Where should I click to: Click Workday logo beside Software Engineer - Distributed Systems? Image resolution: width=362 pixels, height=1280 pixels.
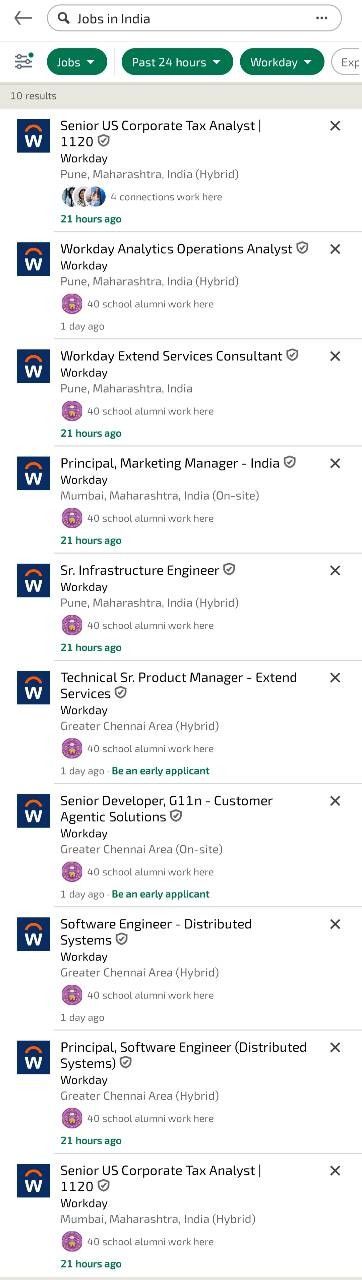coord(33,934)
